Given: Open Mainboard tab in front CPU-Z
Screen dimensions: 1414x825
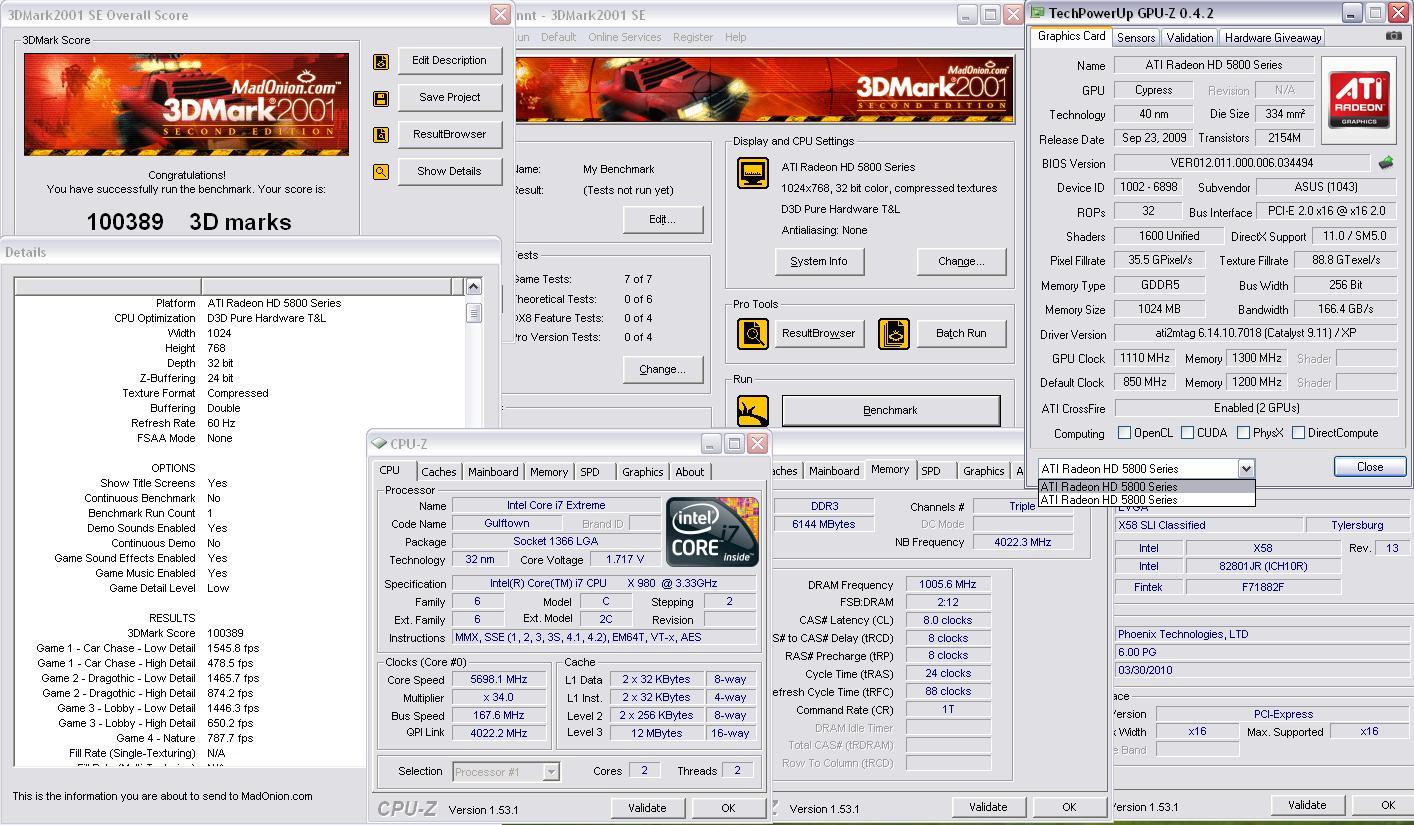Looking at the screenshot, I should (493, 472).
